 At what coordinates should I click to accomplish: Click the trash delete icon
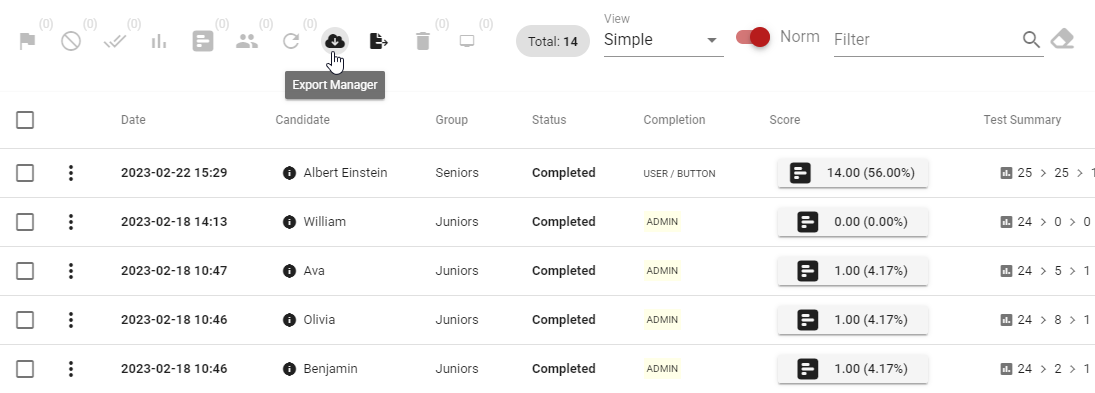422,41
